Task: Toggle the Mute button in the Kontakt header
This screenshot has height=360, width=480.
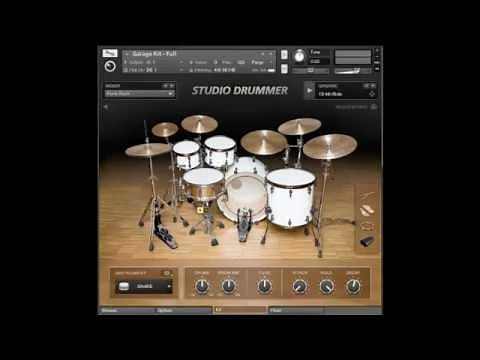Action: (x=284, y=69)
